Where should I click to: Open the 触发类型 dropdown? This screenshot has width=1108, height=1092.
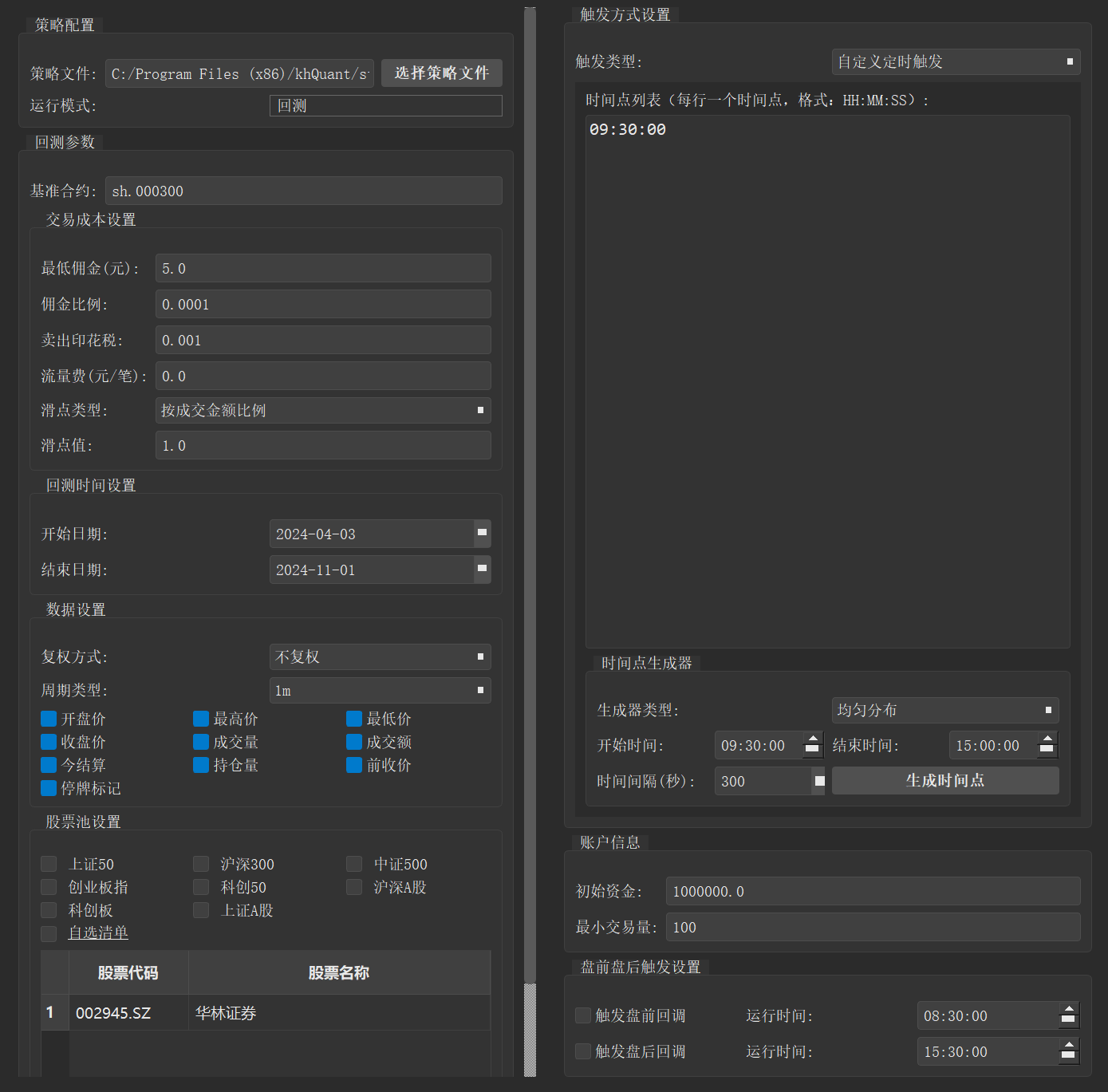coord(956,62)
